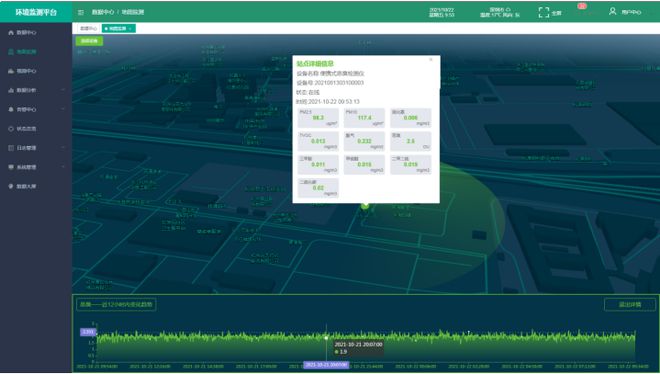
Task: Open the fullscreen icon in header
Action: [544, 13]
